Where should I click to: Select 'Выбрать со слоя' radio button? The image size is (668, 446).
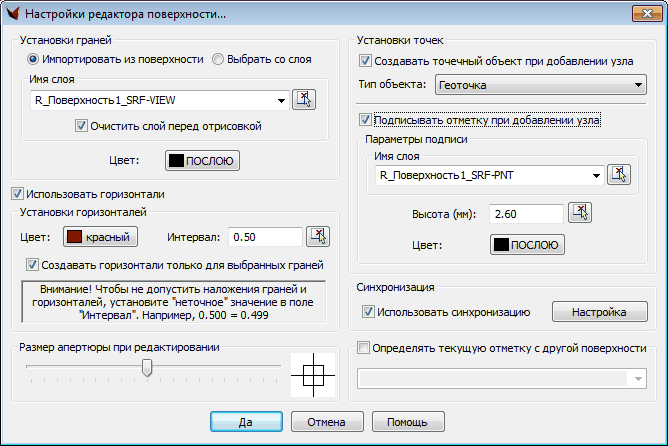point(218,60)
